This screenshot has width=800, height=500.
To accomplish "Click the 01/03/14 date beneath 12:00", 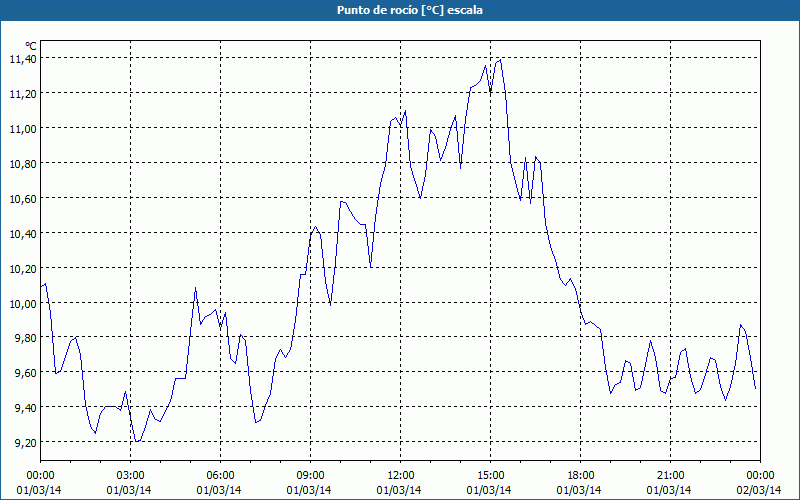I will tap(399, 490).
